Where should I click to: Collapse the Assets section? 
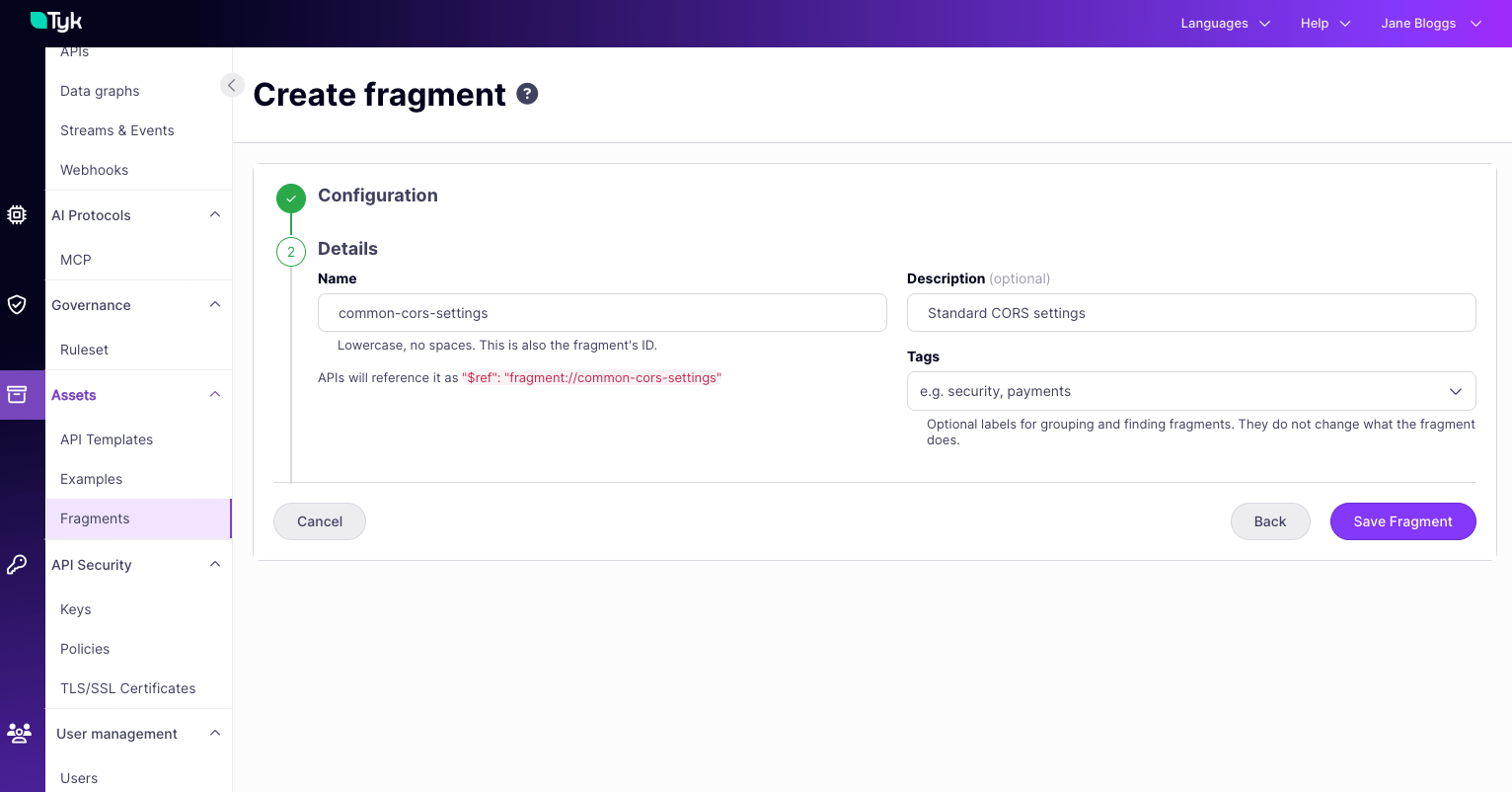(x=215, y=395)
